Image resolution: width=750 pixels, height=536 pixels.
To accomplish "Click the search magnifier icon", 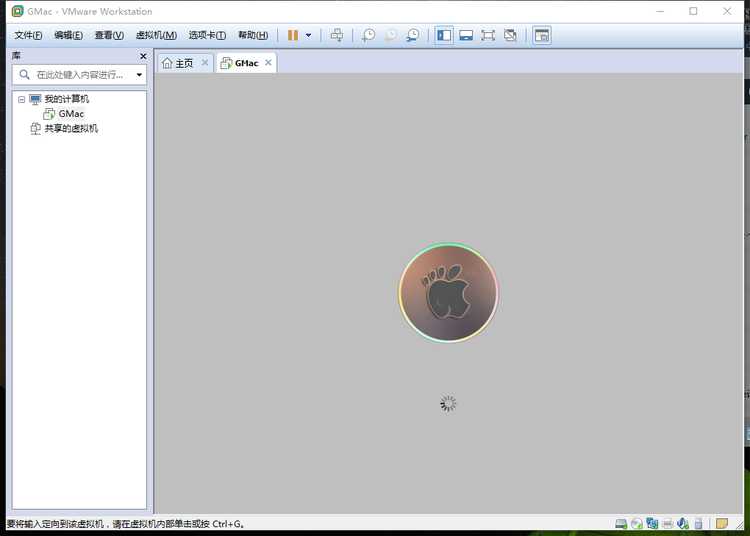I will pos(24,75).
